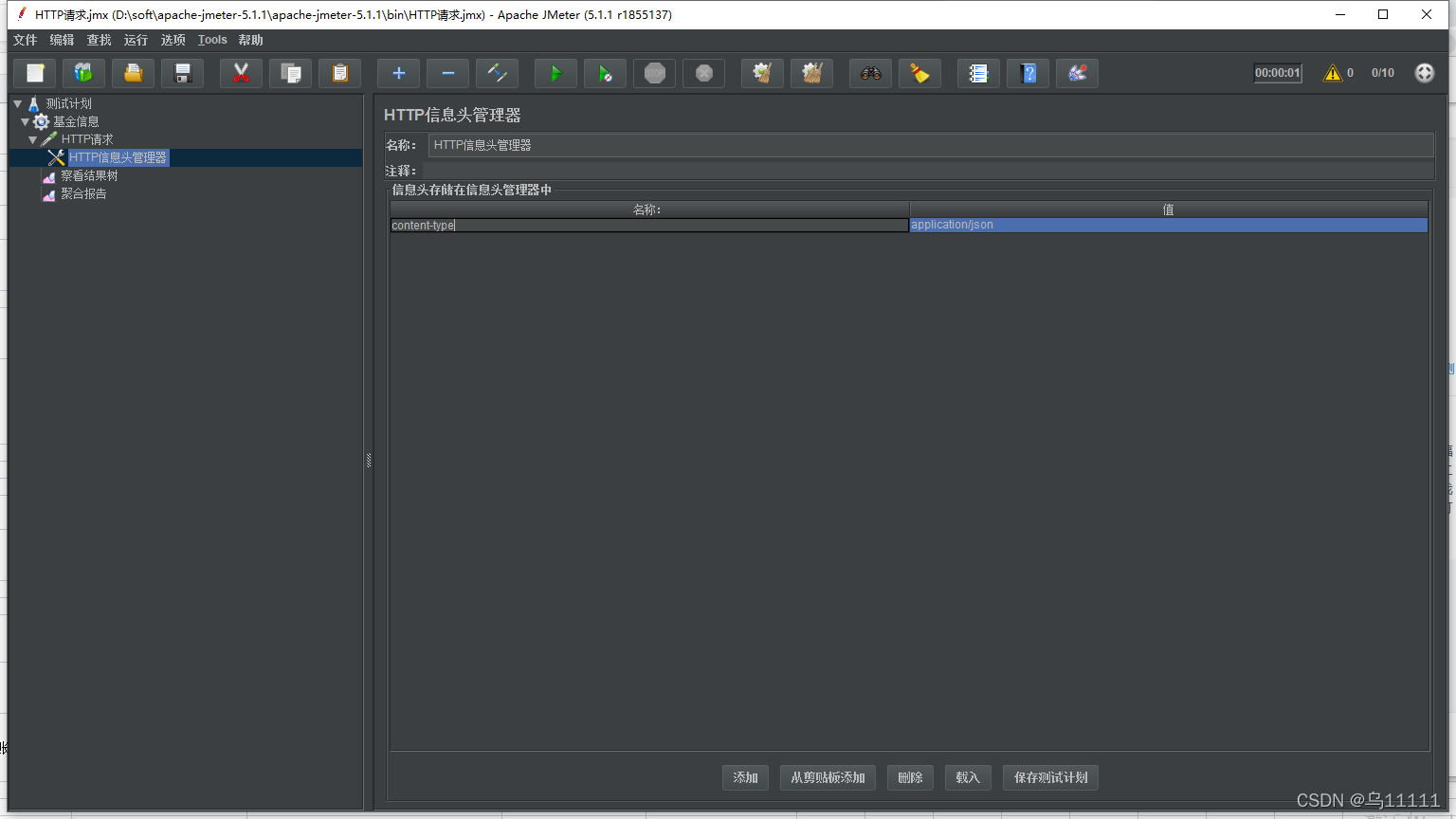The width and height of the screenshot is (1456, 819).
Task: Select 聚合报告 listener in tree
Action: [83, 193]
